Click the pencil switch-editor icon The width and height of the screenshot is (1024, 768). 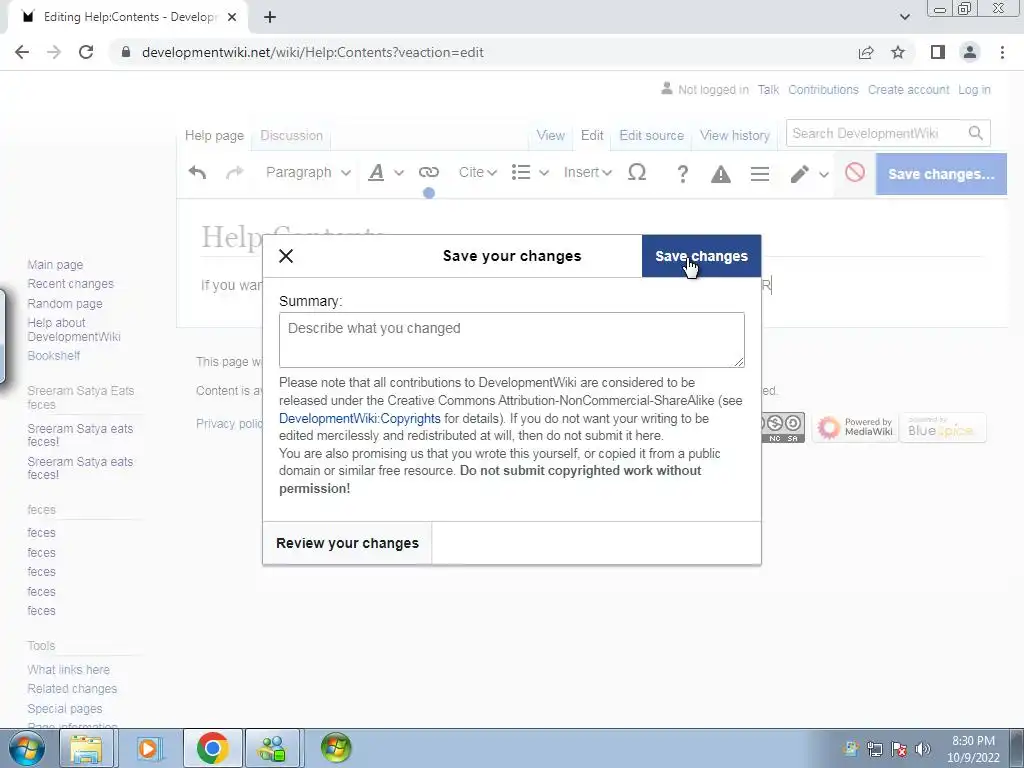(799, 174)
